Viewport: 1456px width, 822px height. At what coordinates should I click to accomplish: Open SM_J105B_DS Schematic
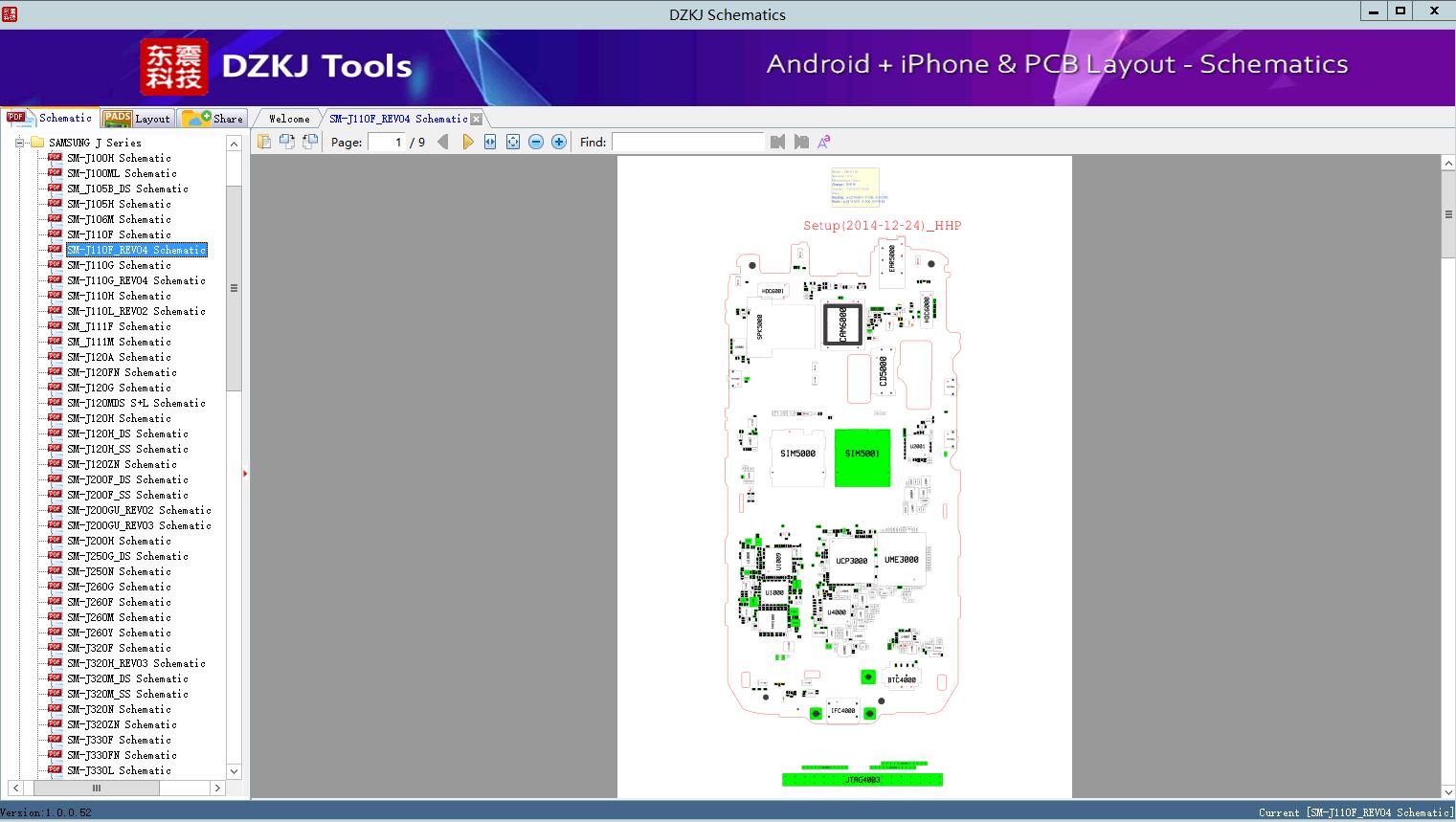pos(127,189)
